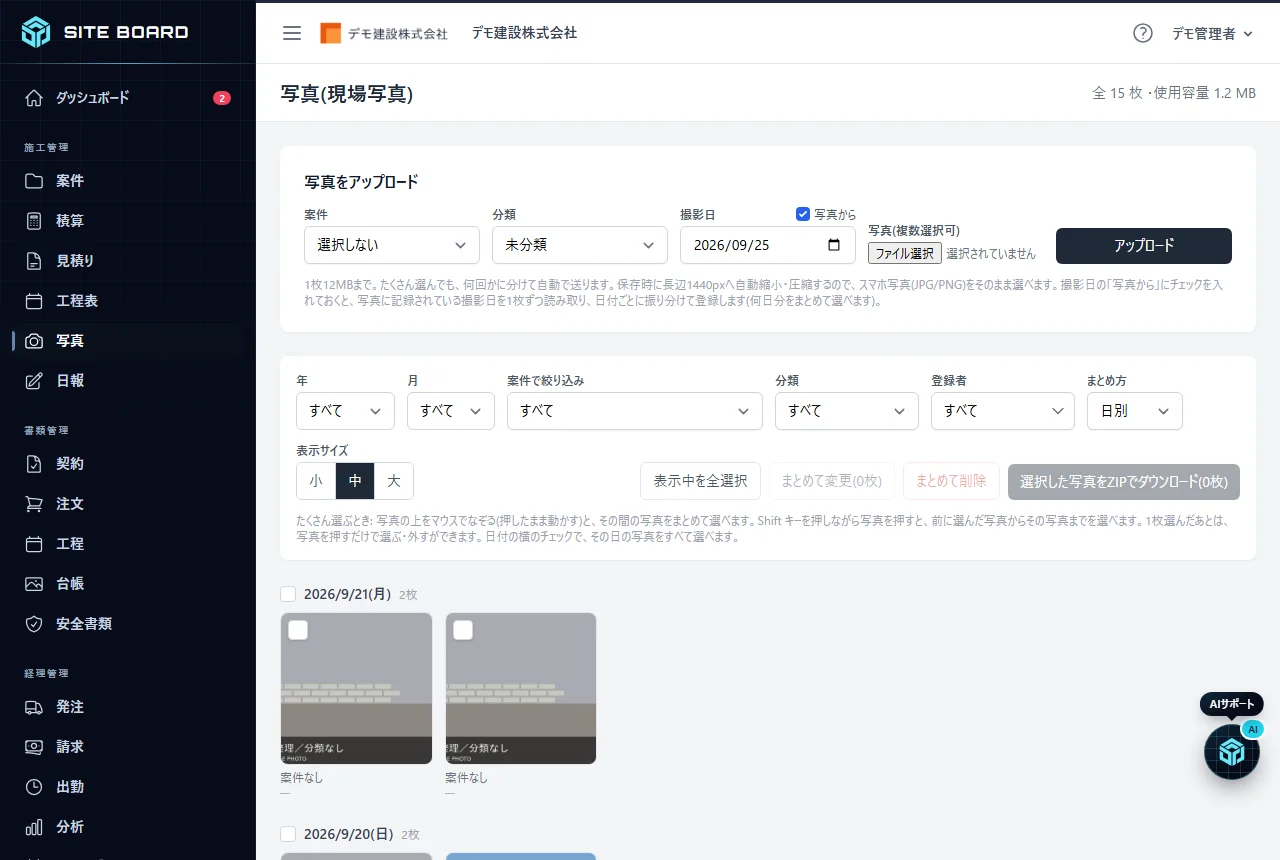The width and height of the screenshot is (1280, 860).
Task: Click the ダッシュボード home icon
Action: point(34,98)
